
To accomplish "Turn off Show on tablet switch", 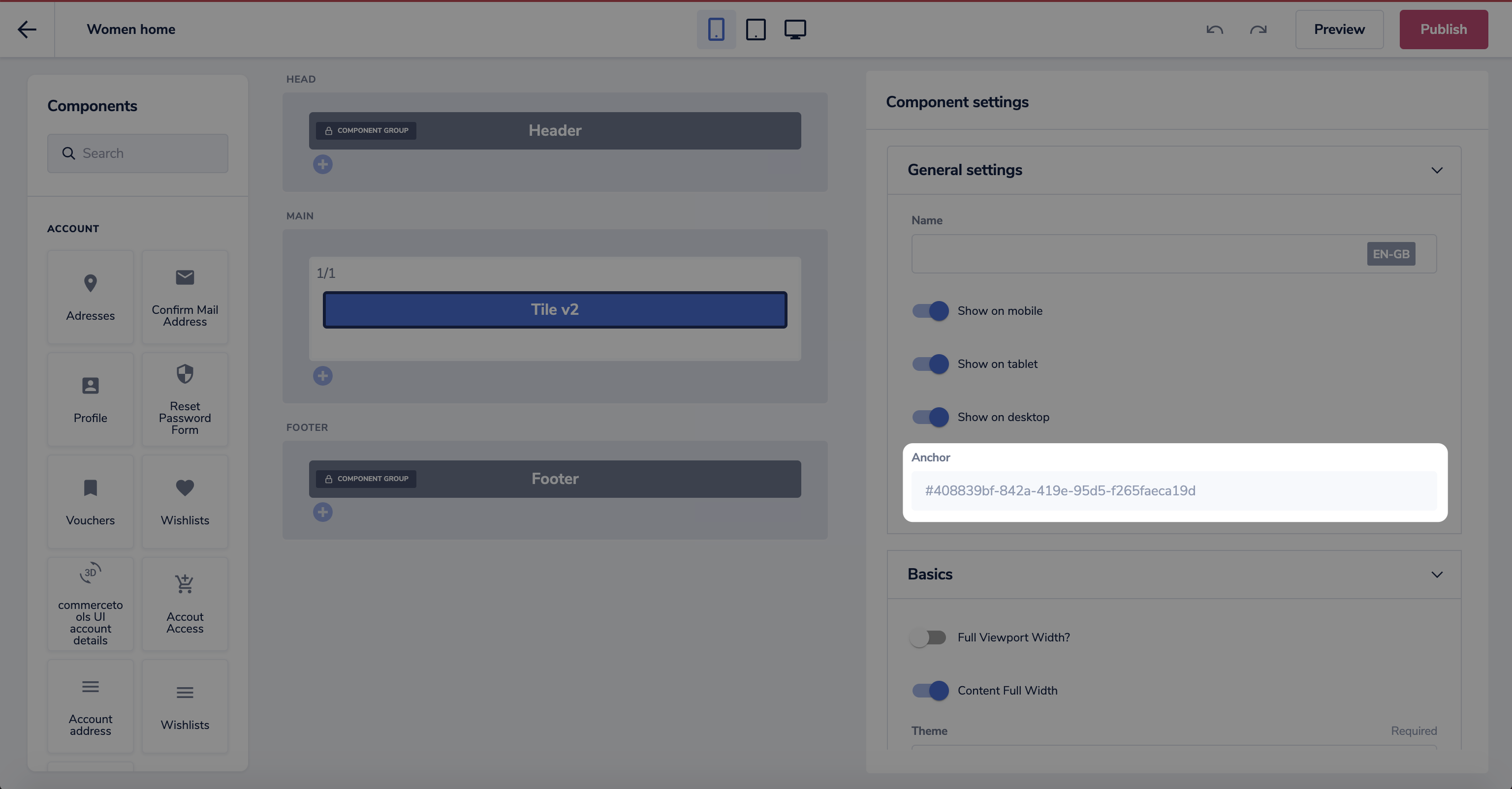I will point(930,364).
